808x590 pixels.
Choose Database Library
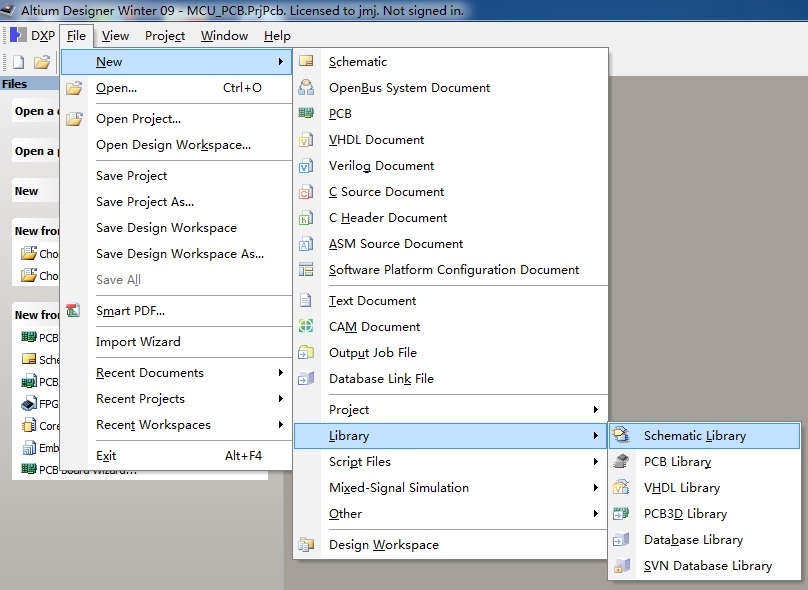point(704,540)
